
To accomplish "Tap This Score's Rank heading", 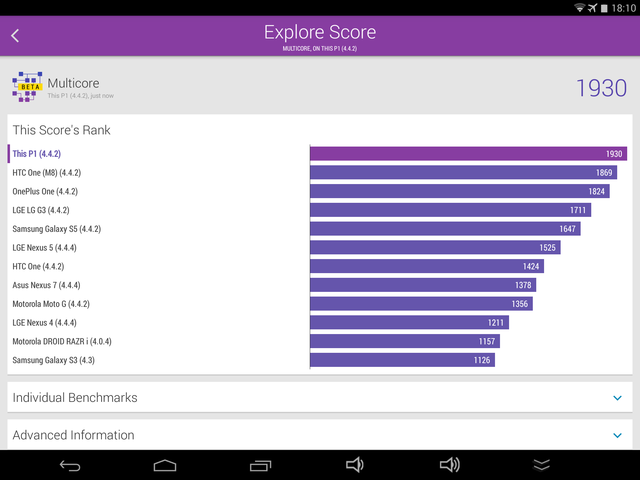I will coord(62,130).
